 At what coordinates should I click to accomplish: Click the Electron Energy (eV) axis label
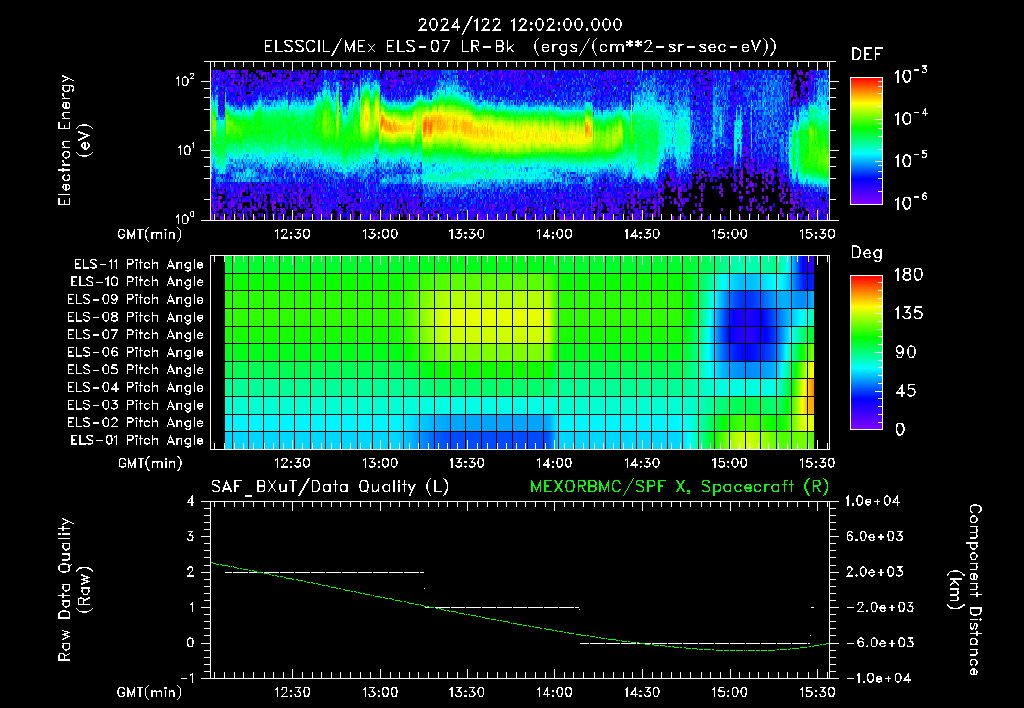click(74, 140)
